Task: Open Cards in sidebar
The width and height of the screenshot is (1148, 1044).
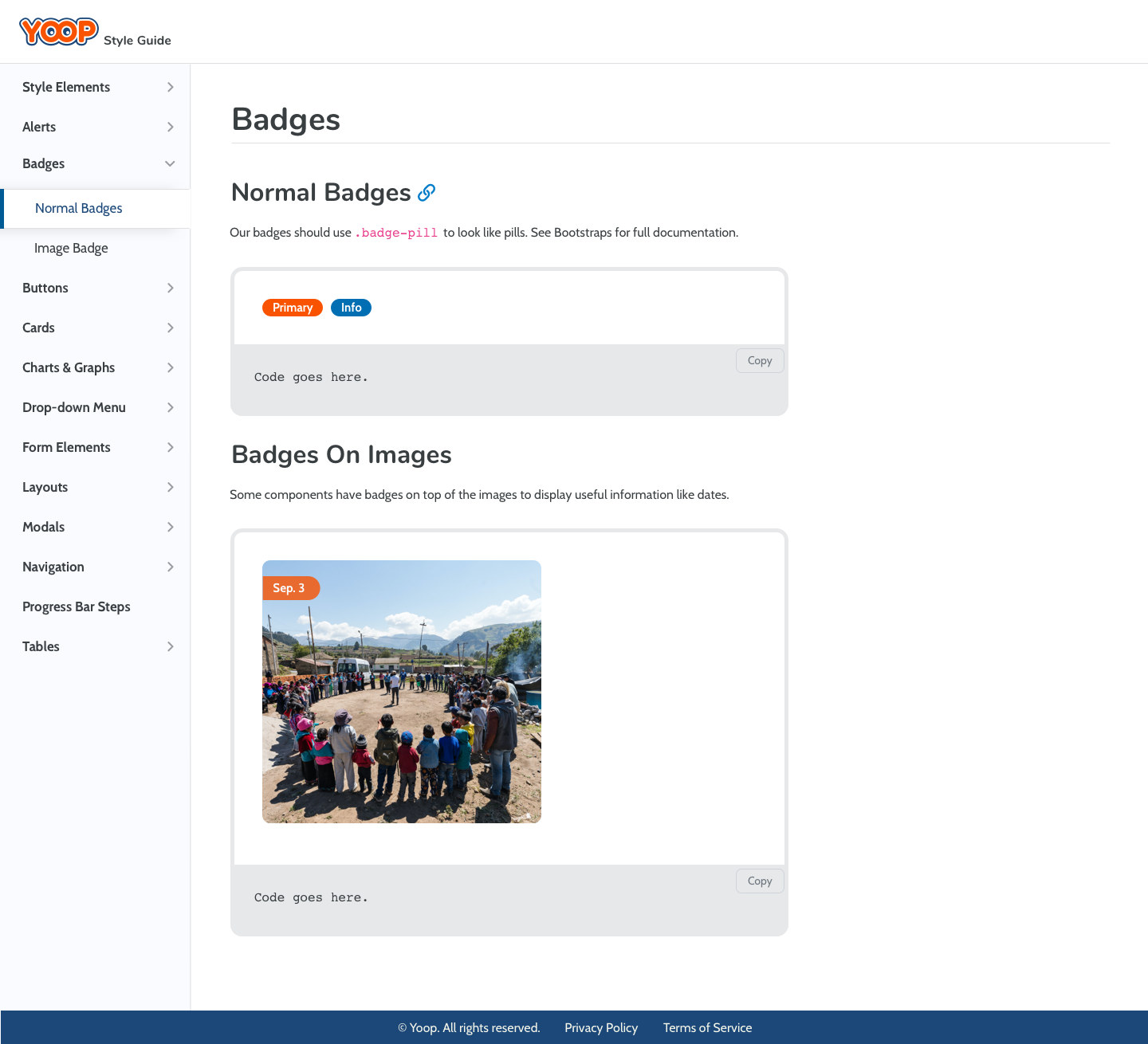Action: pos(38,328)
